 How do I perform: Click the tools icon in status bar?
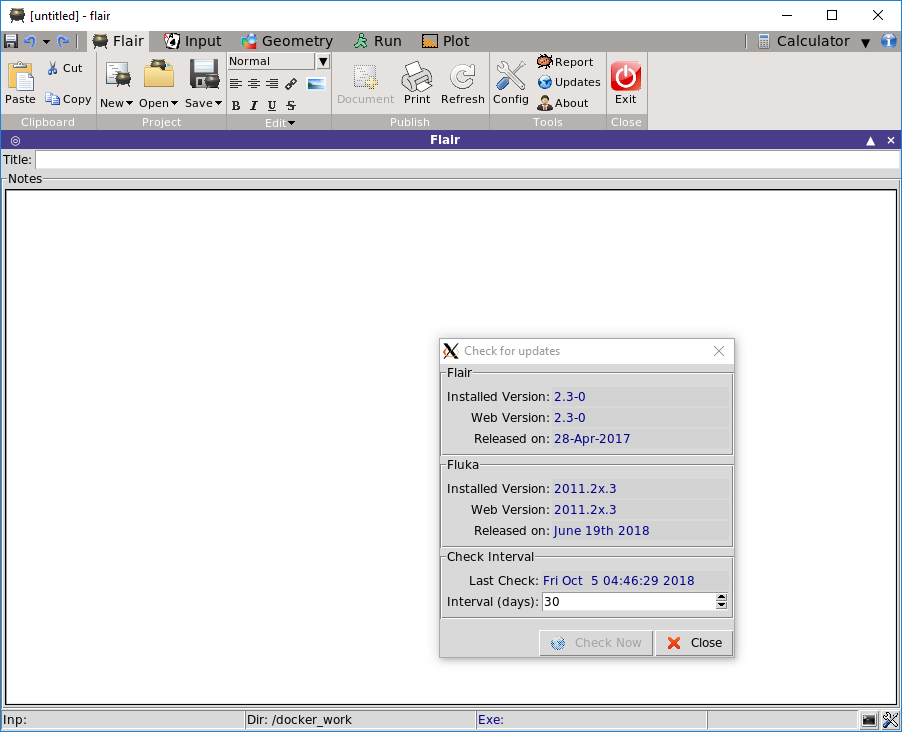tap(890, 720)
